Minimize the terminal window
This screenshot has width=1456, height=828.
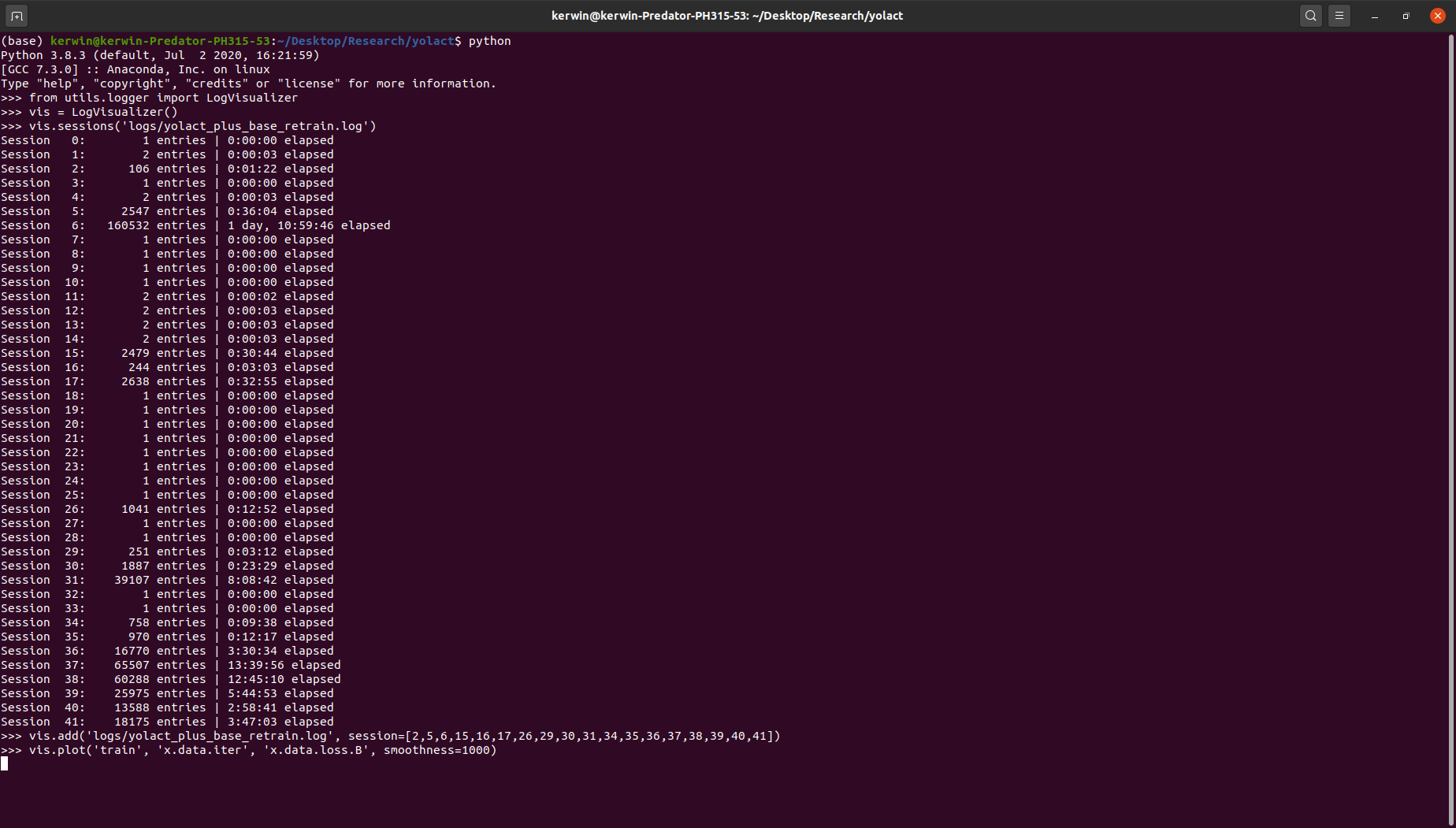pyautogui.click(x=1373, y=15)
